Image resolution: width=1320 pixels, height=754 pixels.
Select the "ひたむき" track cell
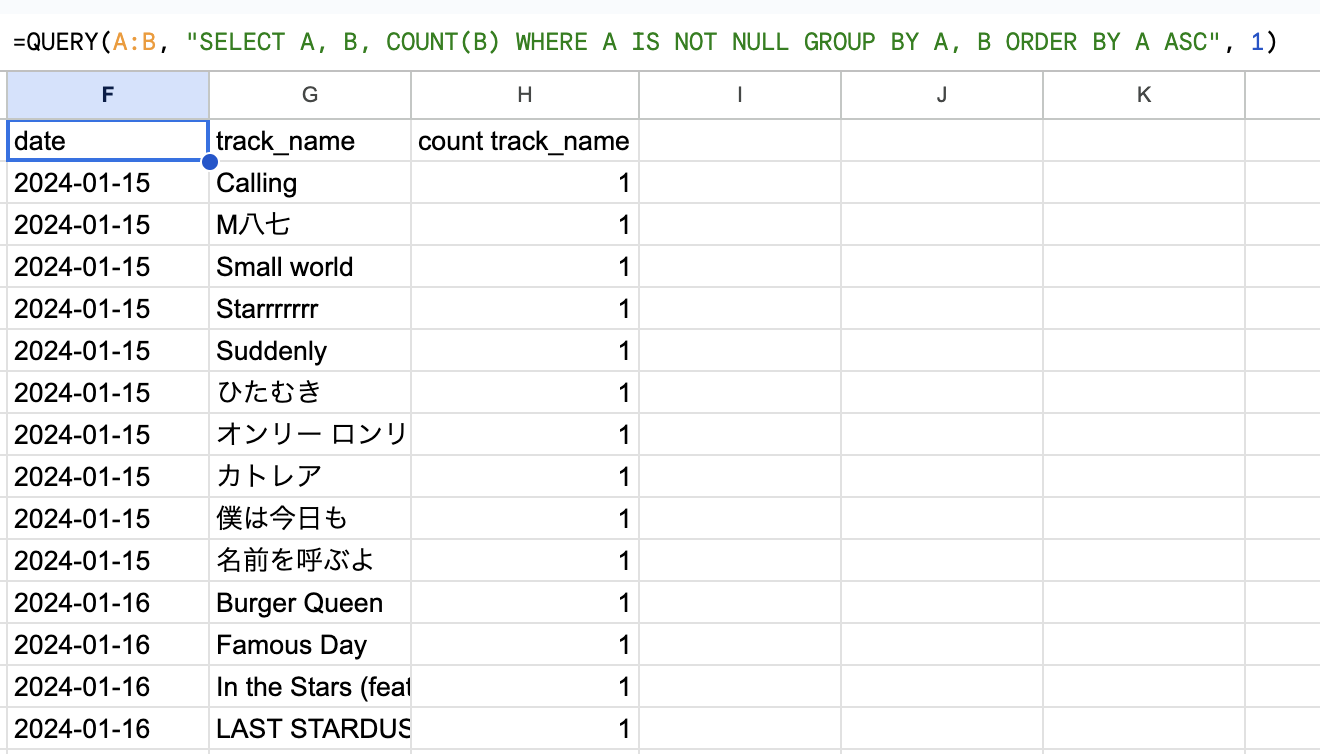310,393
